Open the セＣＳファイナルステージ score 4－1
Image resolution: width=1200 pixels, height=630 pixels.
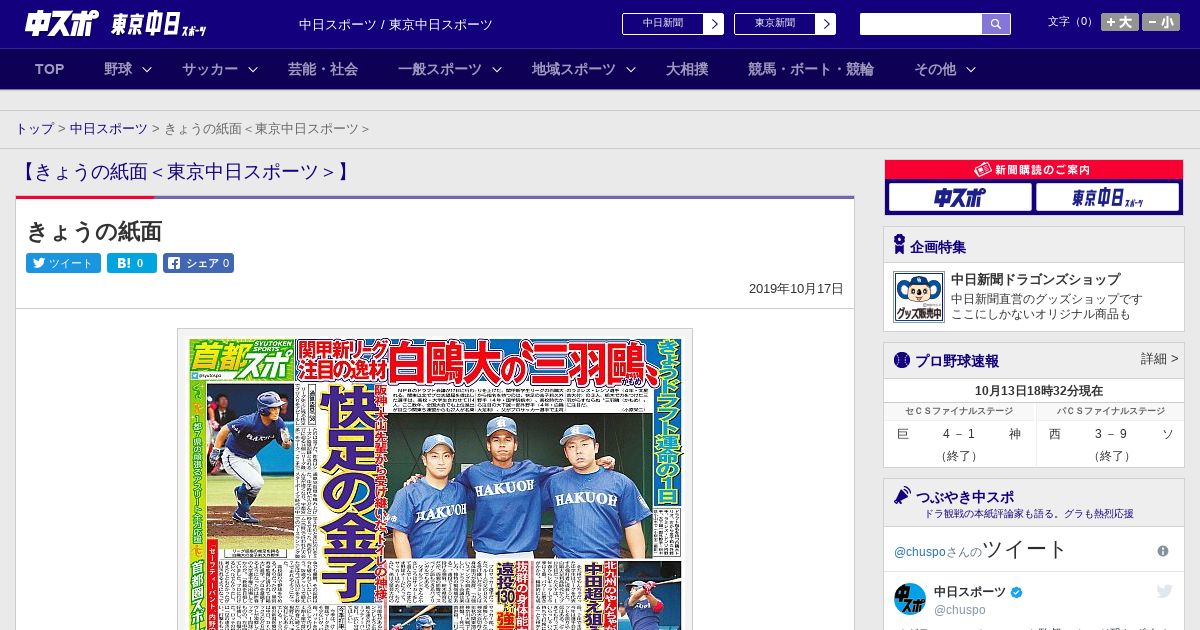[x=958, y=434]
